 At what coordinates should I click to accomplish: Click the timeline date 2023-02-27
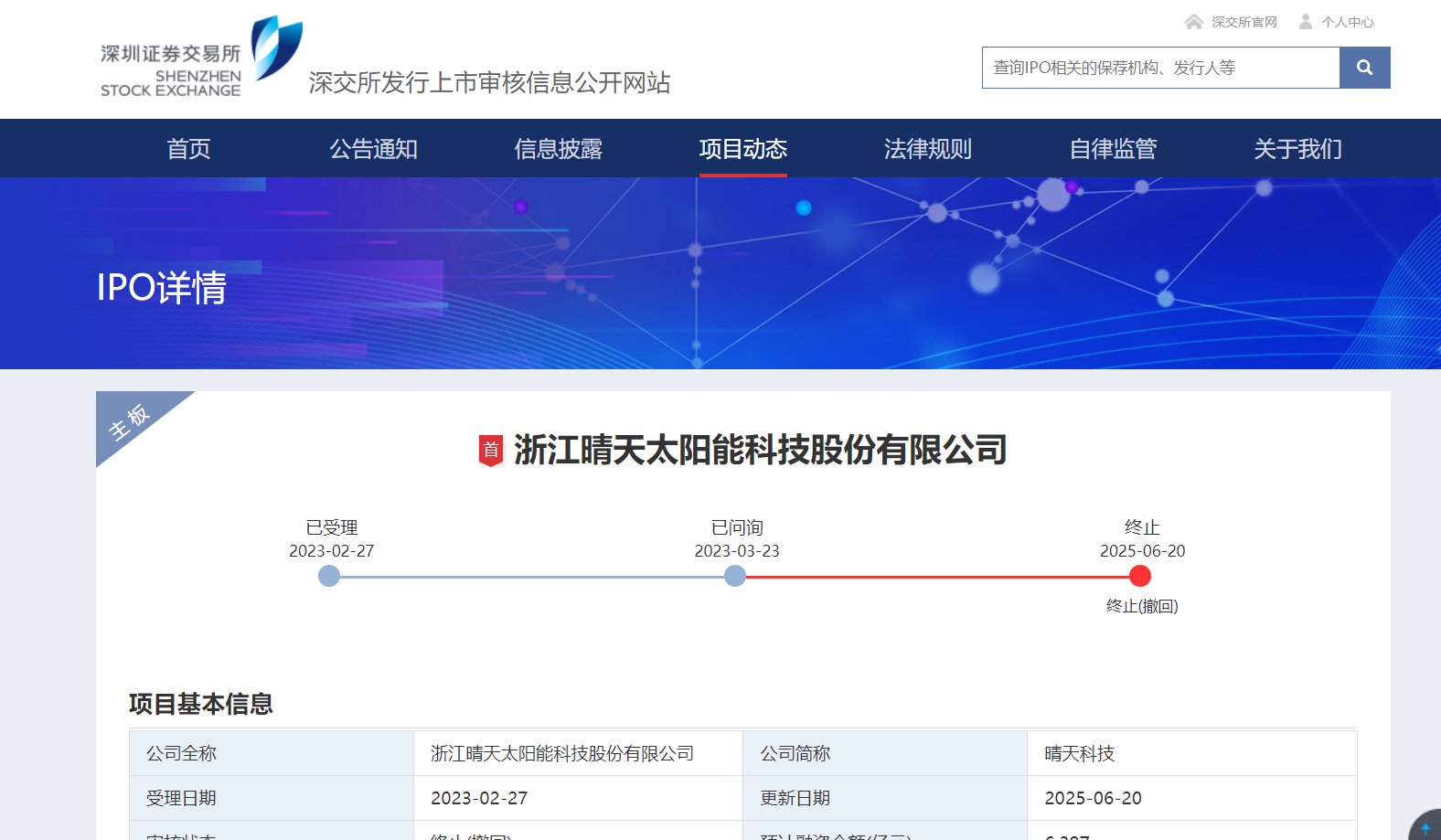point(331,551)
